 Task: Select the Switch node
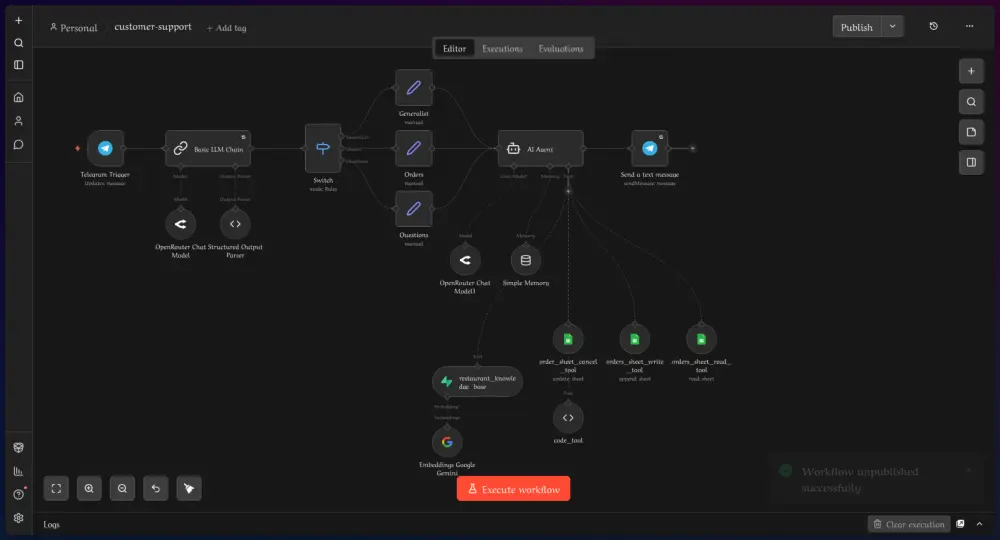point(323,149)
